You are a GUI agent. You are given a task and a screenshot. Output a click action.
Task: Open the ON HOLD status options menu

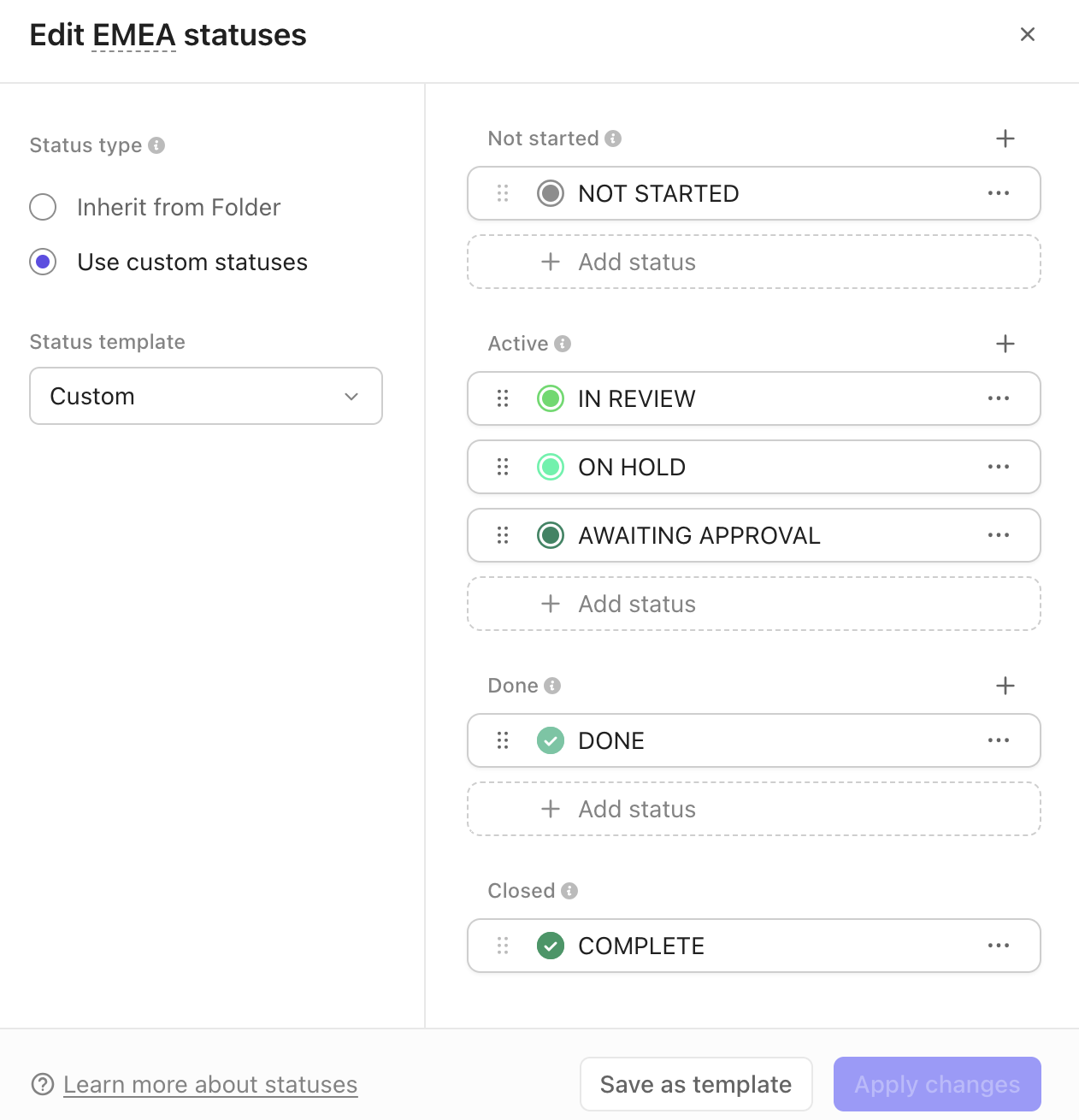(x=999, y=467)
